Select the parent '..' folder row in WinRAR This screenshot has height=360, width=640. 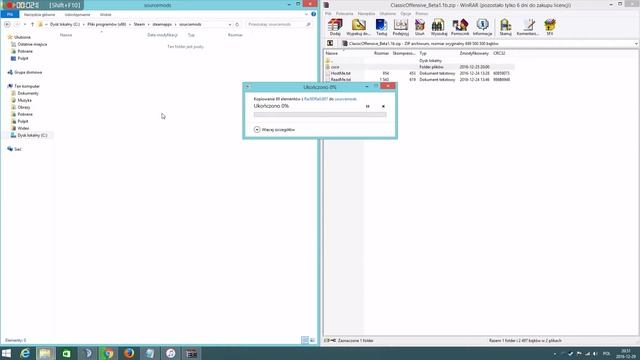point(419,60)
